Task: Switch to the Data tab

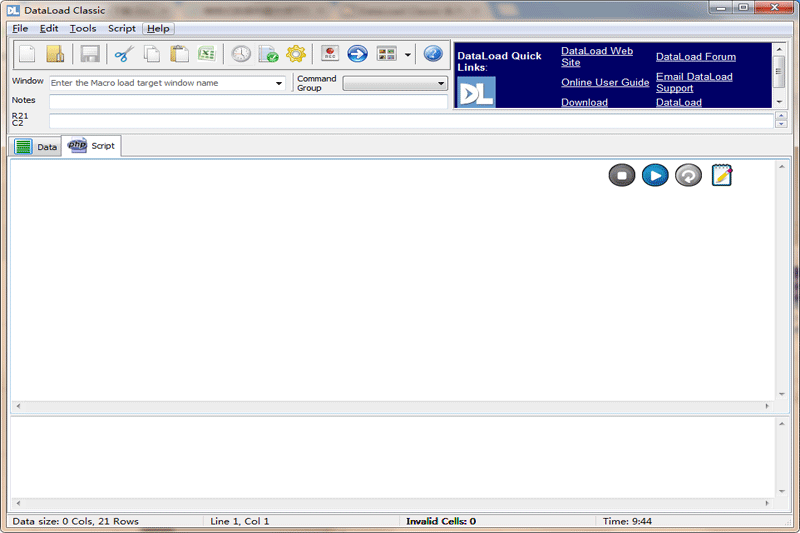Action: click(36, 147)
